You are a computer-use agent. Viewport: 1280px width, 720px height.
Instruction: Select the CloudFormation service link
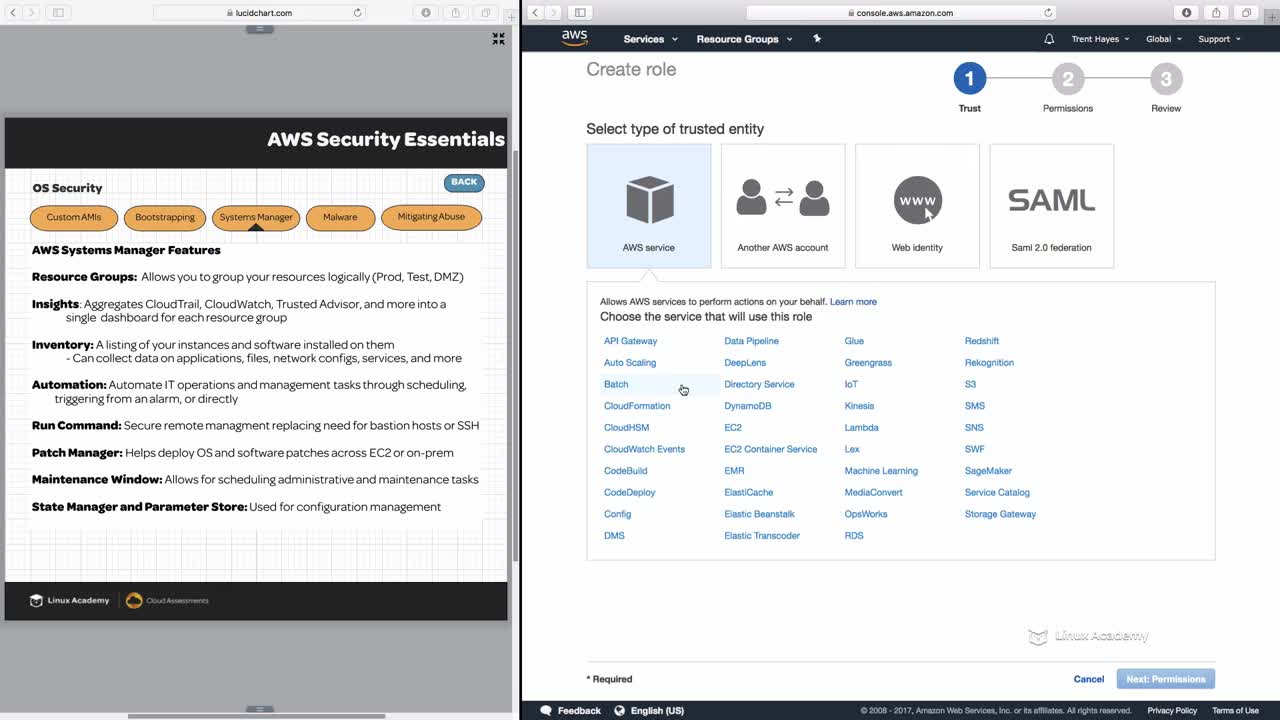[637, 406]
